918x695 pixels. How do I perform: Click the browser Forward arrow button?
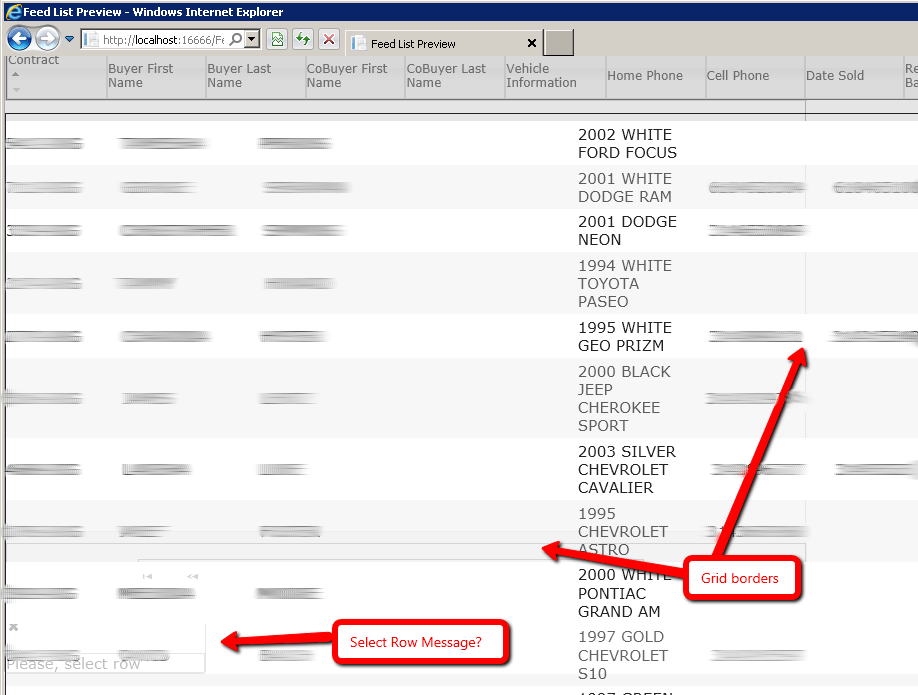[47, 39]
